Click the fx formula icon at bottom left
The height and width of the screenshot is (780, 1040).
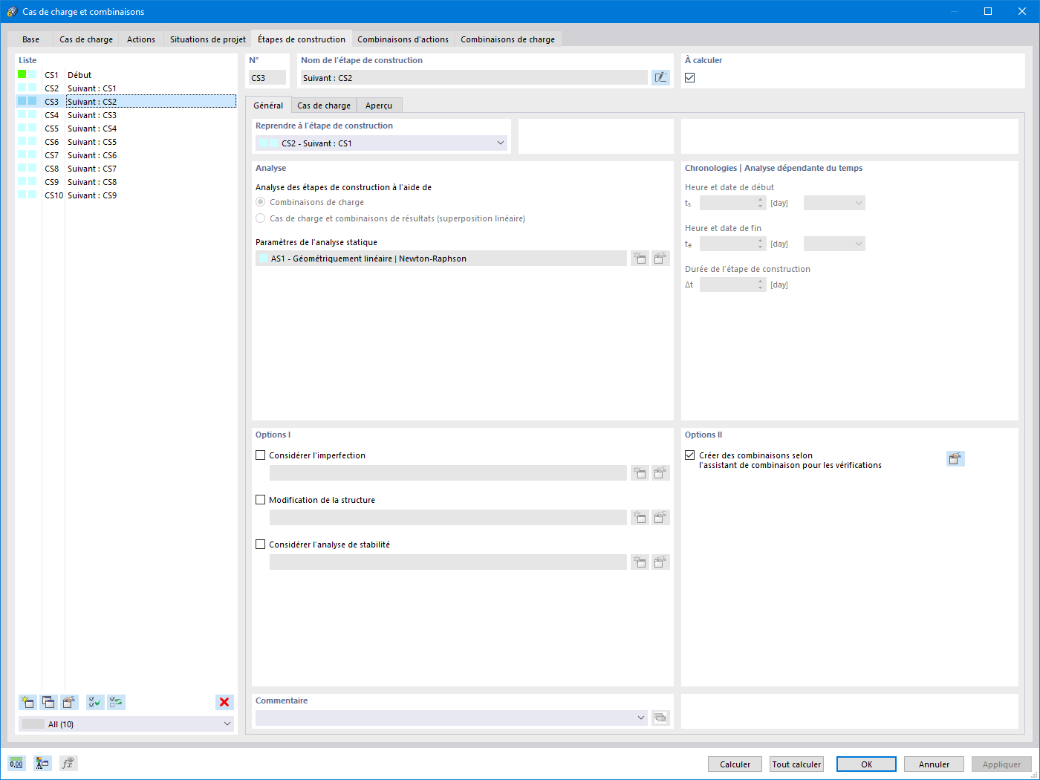(x=68, y=763)
